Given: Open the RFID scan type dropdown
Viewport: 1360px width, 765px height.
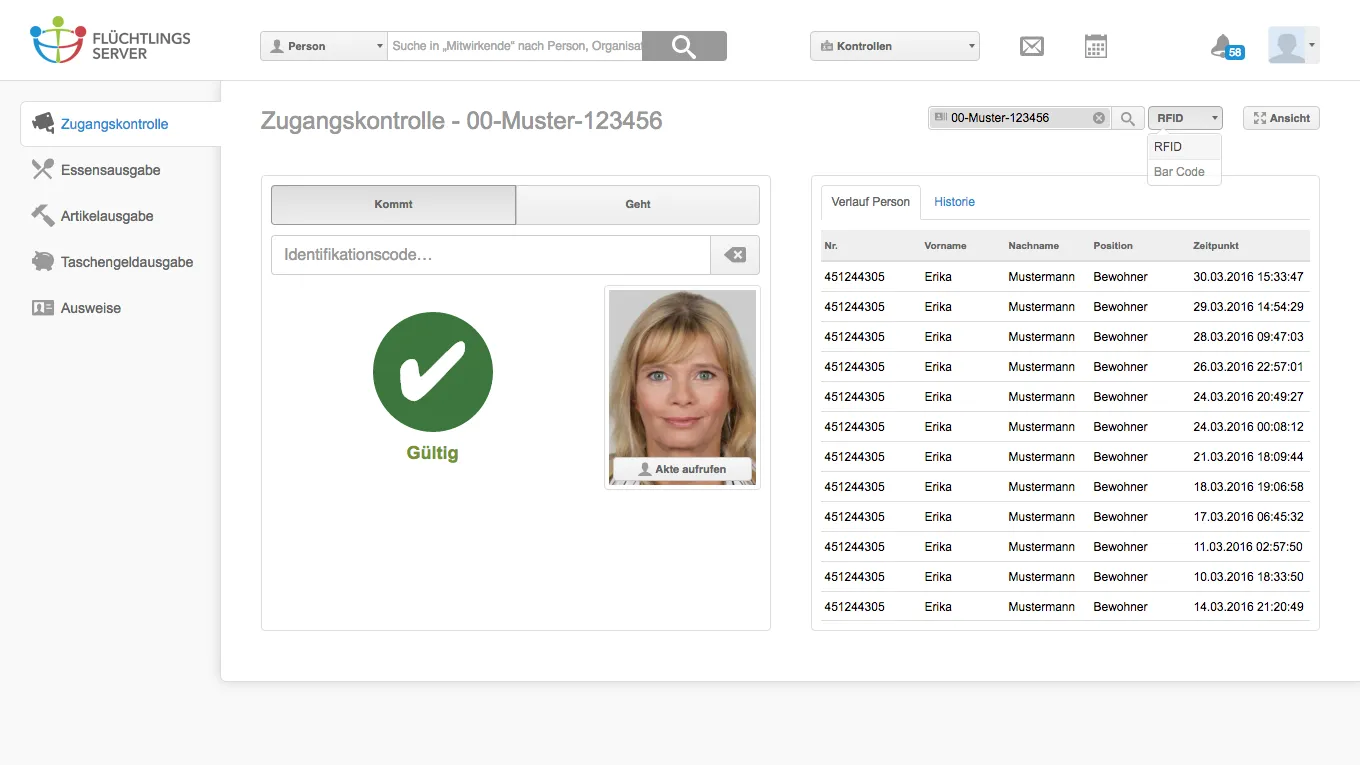Looking at the screenshot, I should click(x=1185, y=118).
